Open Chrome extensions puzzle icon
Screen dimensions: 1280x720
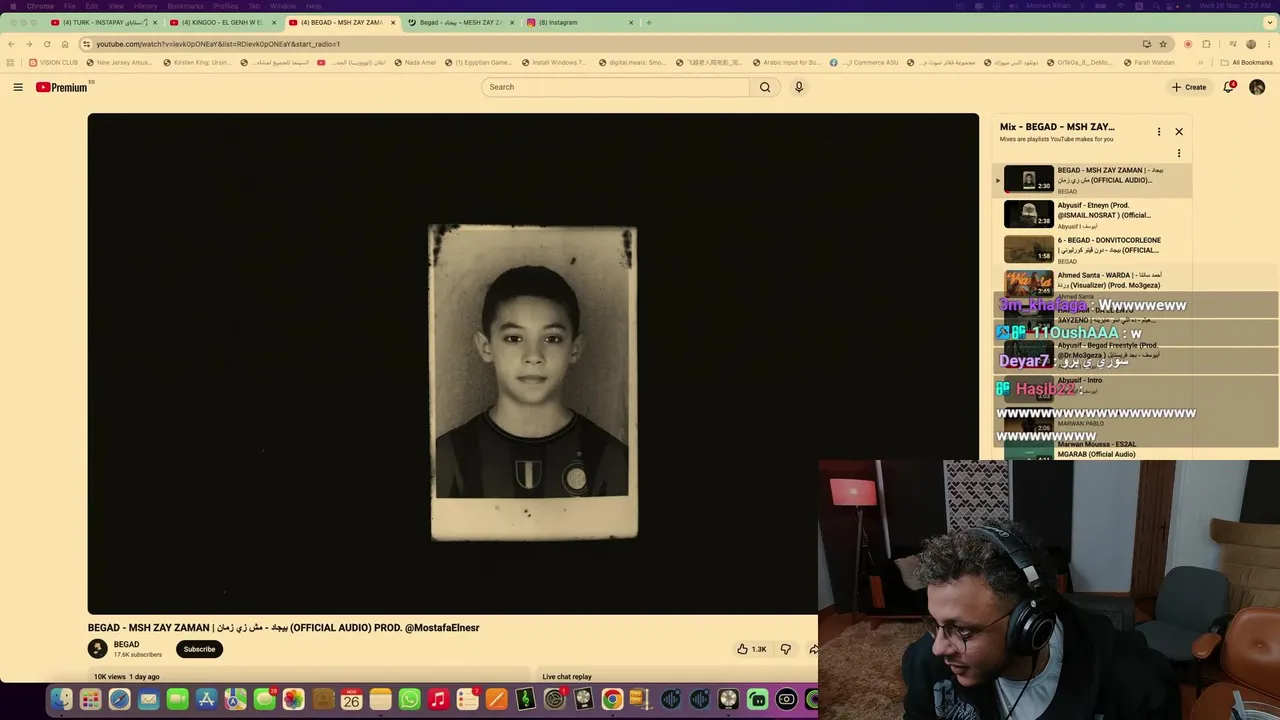pos(1206,44)
